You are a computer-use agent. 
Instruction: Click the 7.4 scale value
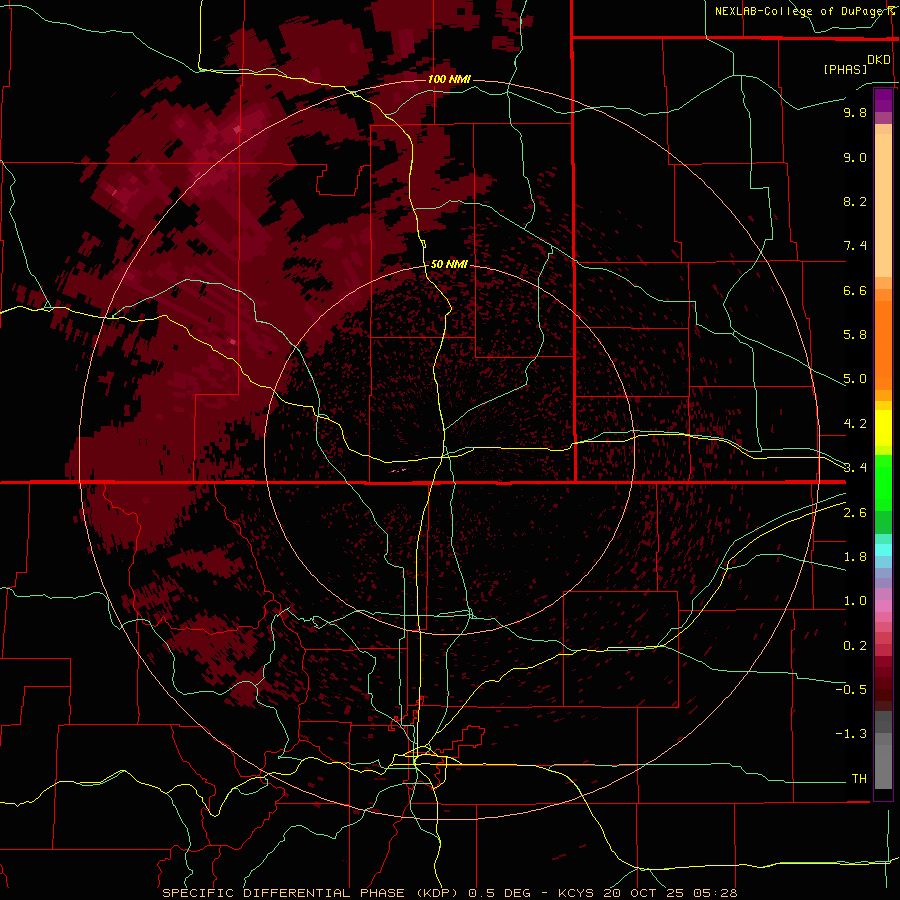pyautogui.click(x=855, y=246)
